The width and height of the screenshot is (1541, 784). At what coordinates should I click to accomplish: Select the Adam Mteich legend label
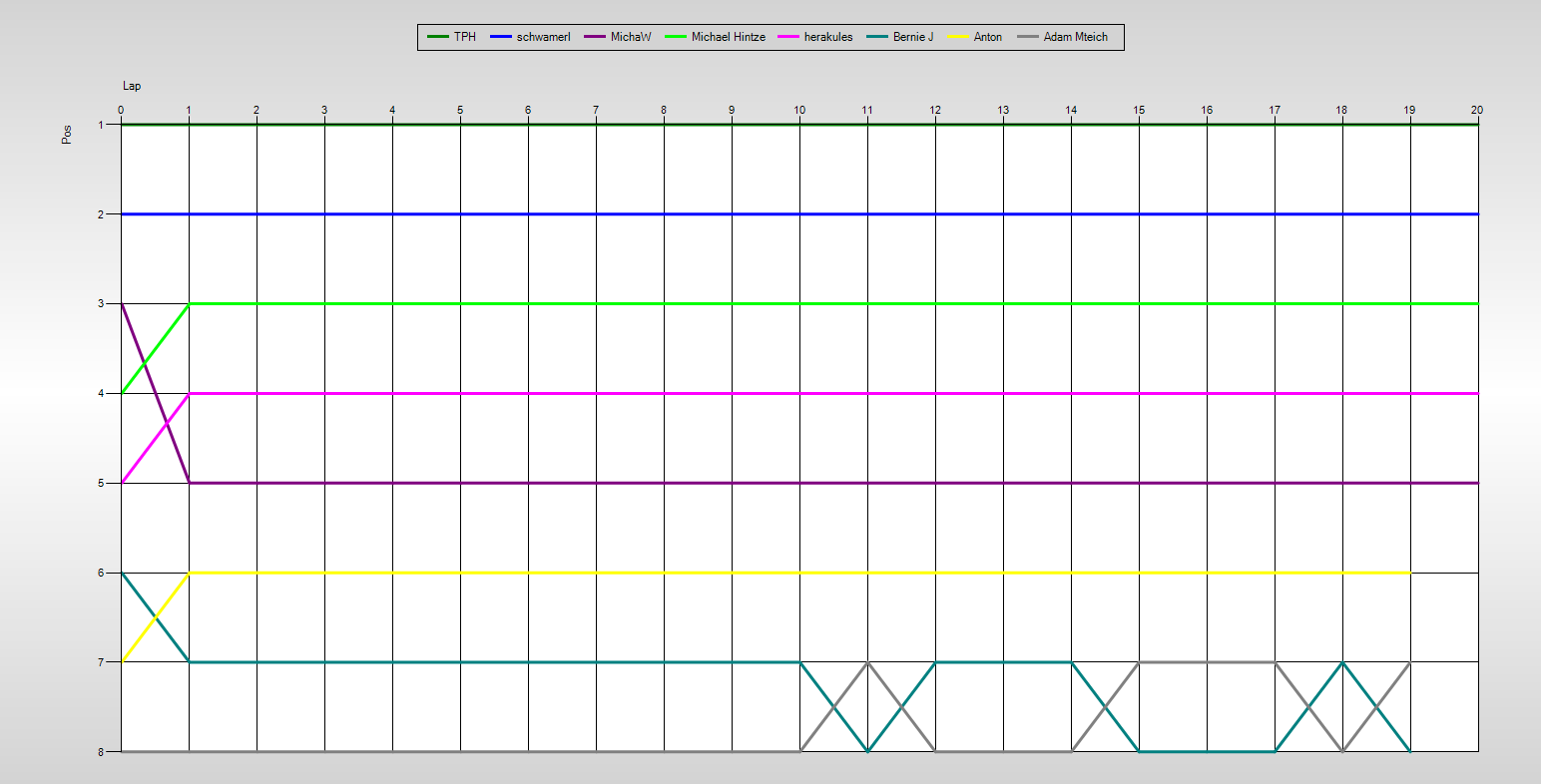coord(1075,37)
